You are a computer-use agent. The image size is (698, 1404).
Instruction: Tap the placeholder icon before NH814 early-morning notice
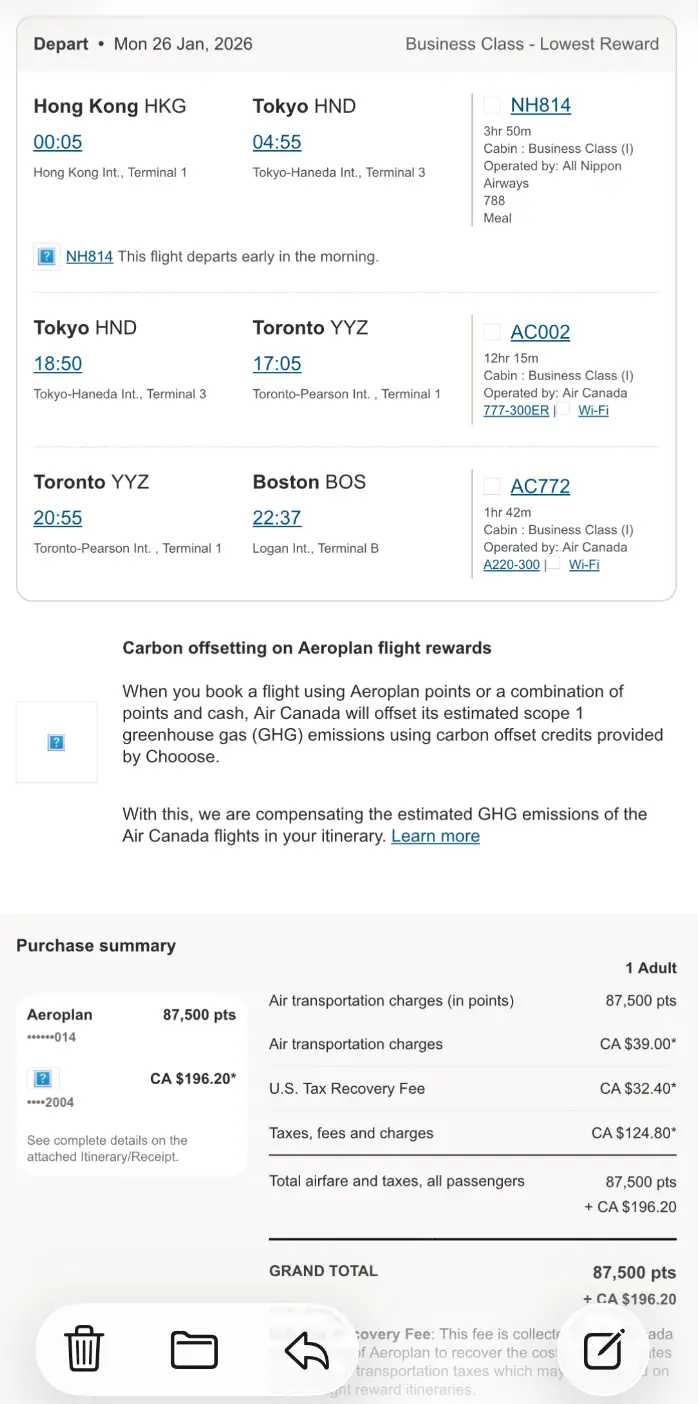pyautogui.click(x=46, y=257)
